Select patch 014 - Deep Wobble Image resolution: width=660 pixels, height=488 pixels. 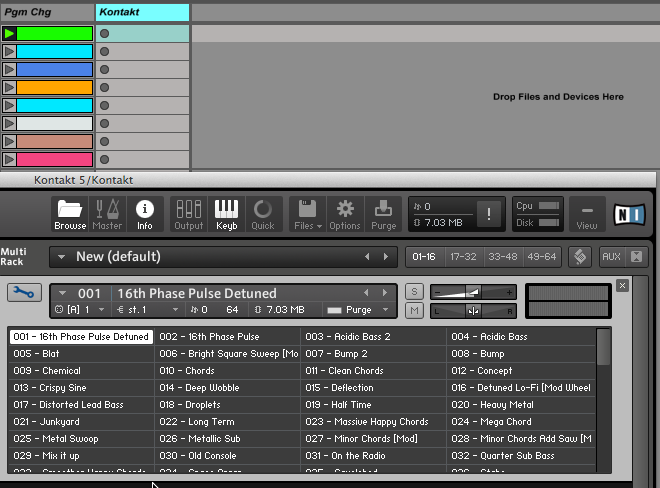pyautogui.click(x=227, y=387)
